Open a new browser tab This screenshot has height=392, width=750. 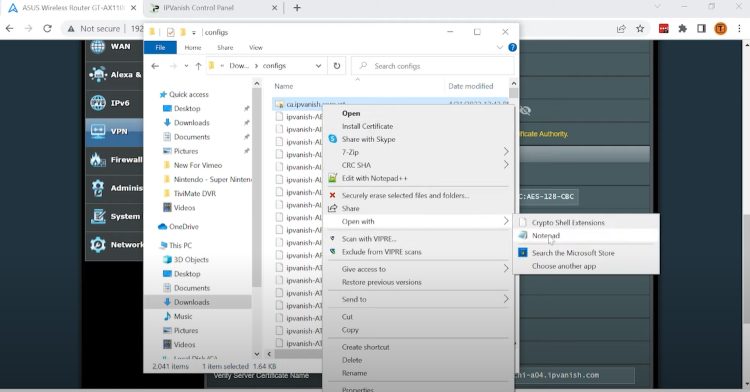[297, 8]
